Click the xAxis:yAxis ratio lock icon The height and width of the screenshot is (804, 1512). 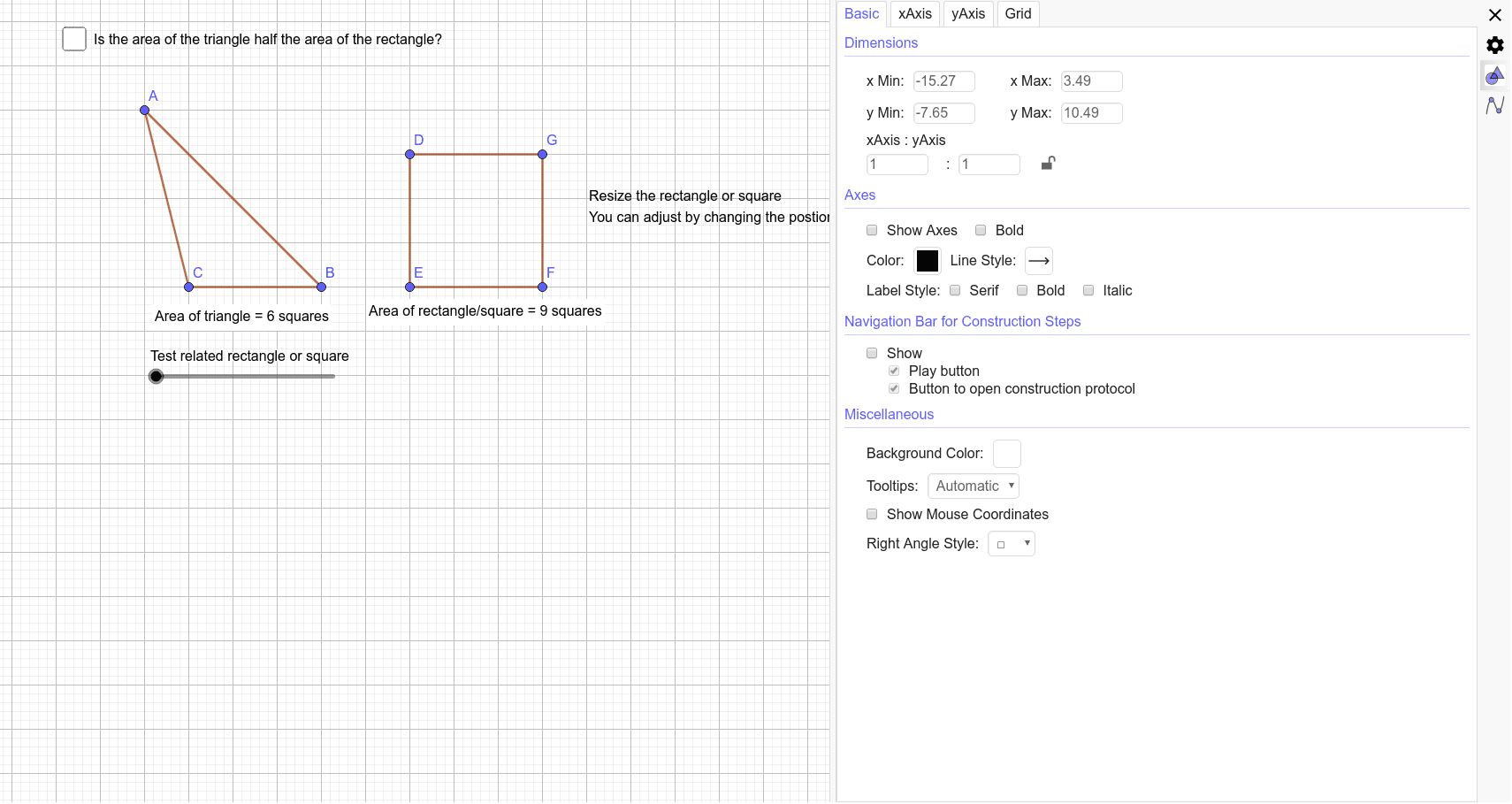(1049, 164)
